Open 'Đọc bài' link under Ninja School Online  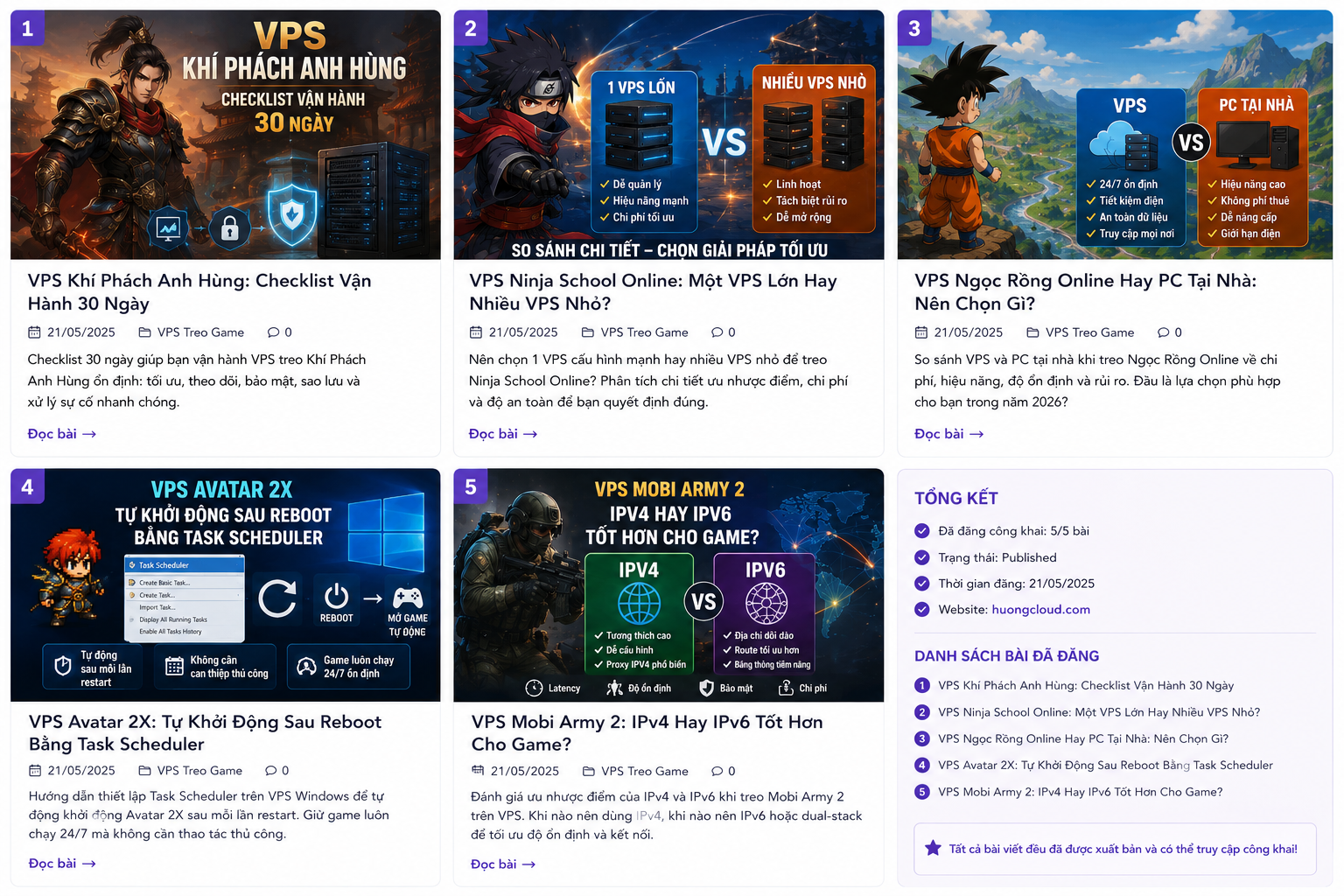tap(503, 434)
